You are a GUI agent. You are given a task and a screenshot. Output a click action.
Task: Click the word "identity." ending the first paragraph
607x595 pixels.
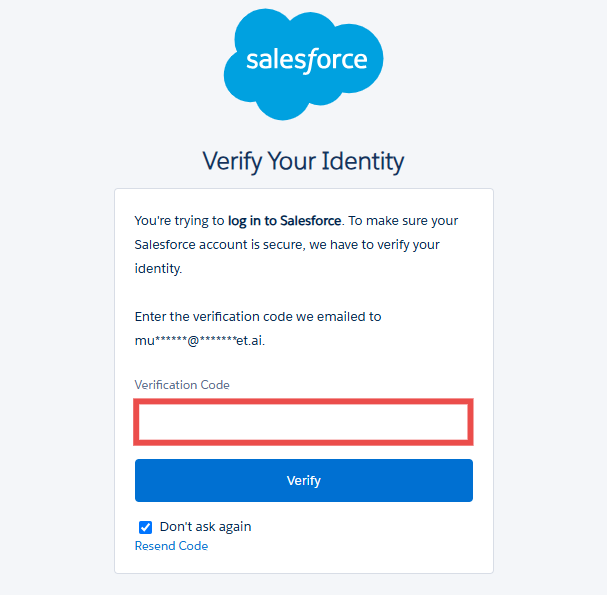point(158,268)
